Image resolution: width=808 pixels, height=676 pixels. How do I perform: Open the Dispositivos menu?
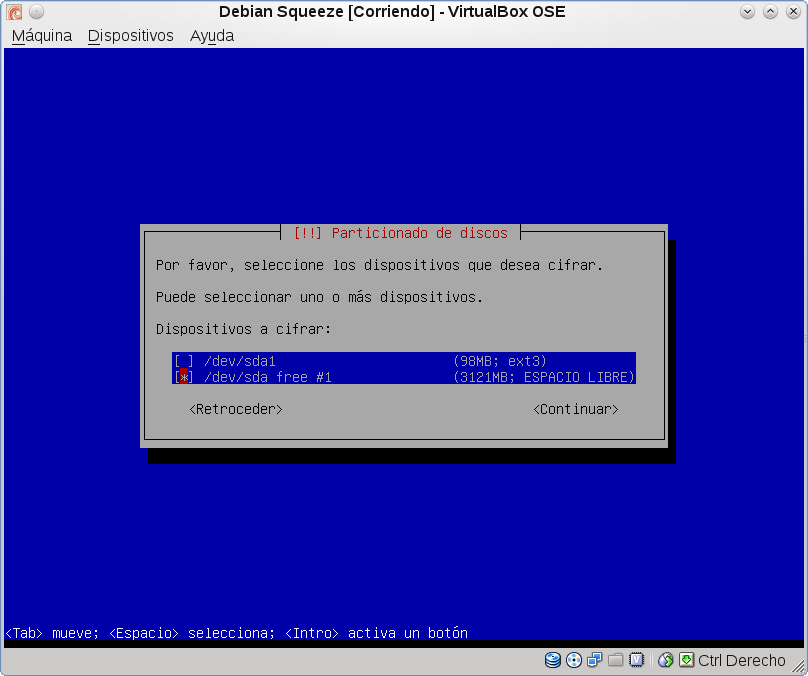tap(130, 36)
